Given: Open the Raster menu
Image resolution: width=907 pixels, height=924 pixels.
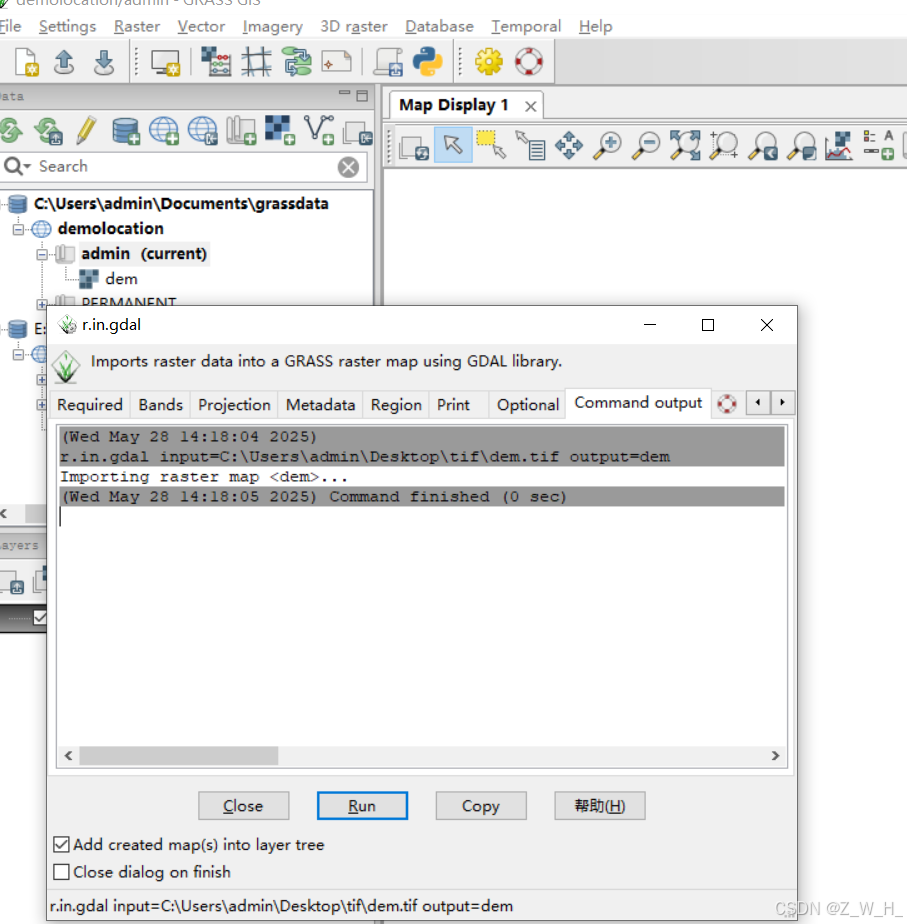Looking at the screenshot, I should pyautogui.click(x=137, y=27).
